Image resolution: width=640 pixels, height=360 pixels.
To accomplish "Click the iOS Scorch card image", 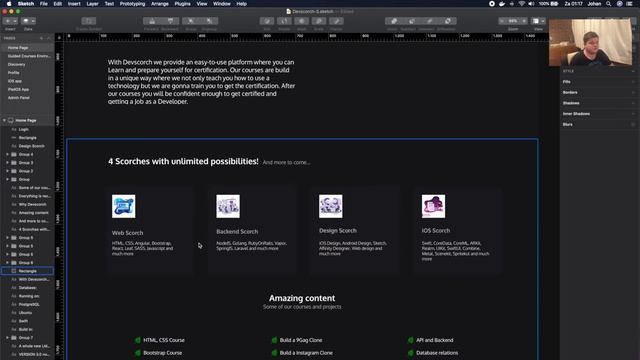I will (x=433, y=206).
